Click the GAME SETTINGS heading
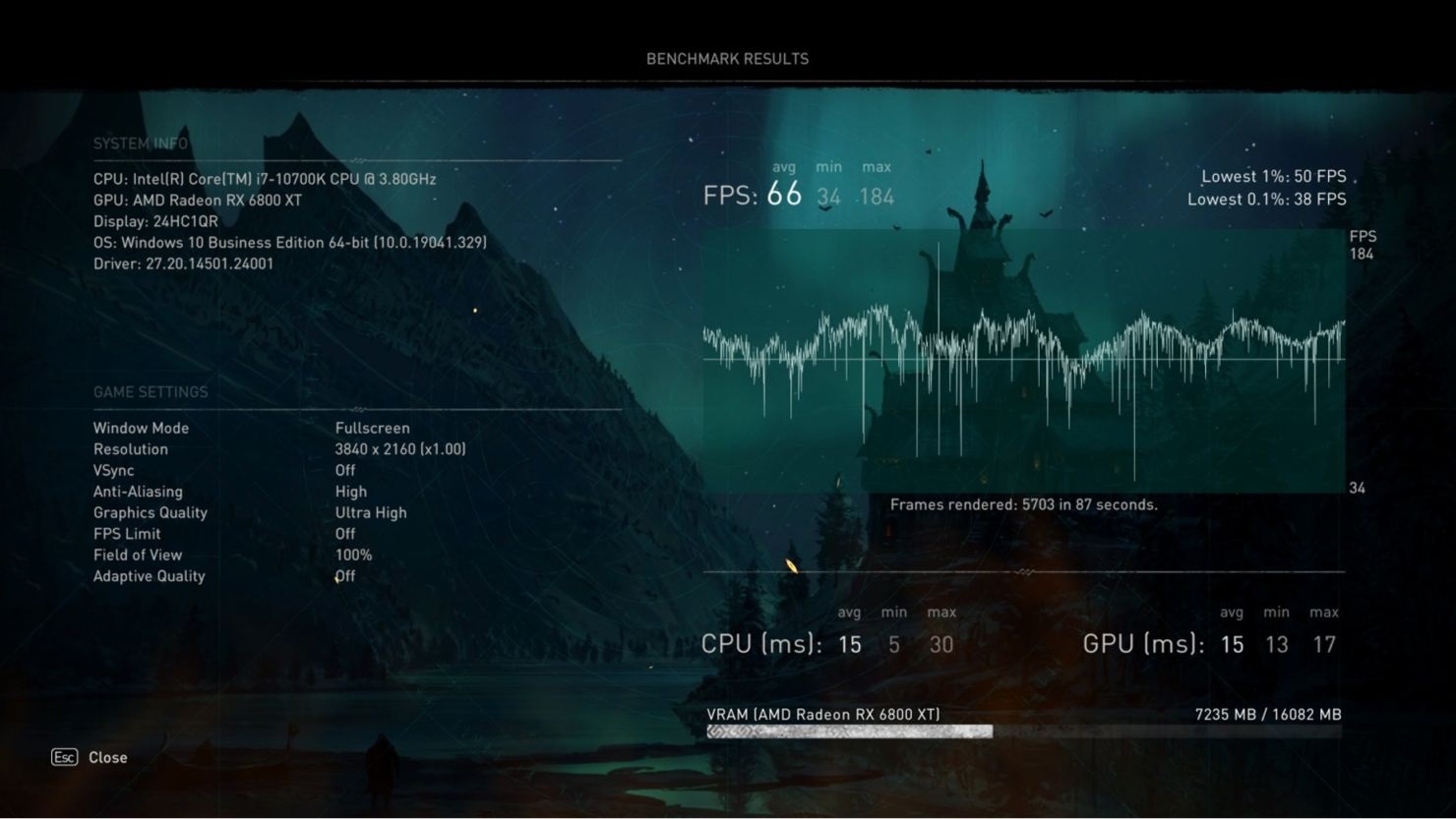This screenshot has height=819, width=1456. coord(151,392)
